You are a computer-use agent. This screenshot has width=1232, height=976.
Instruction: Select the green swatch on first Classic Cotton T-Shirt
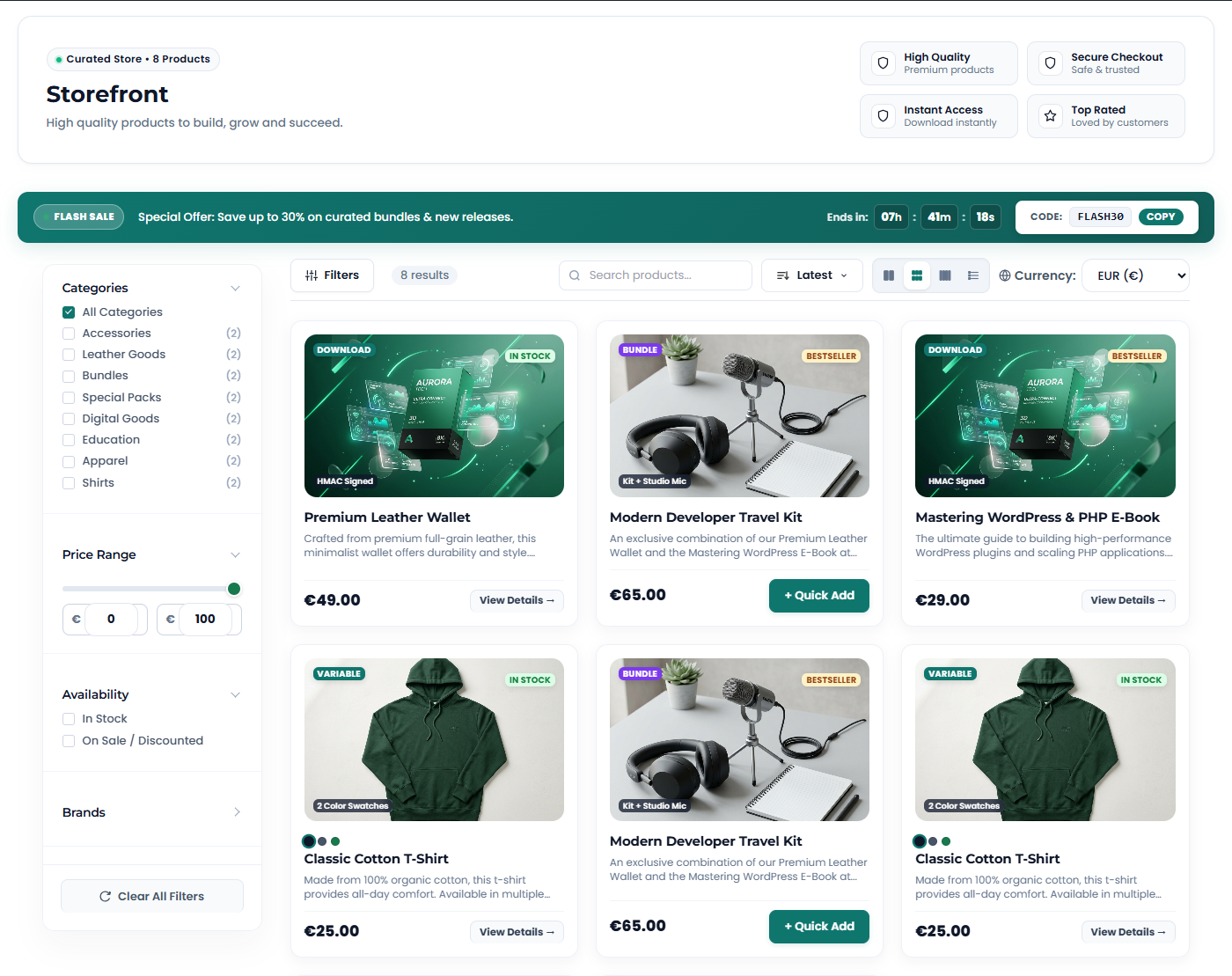(335, 841)
